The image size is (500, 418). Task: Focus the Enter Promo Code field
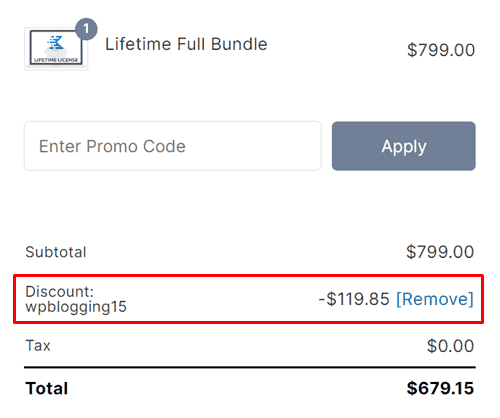(x=173, y=146)
